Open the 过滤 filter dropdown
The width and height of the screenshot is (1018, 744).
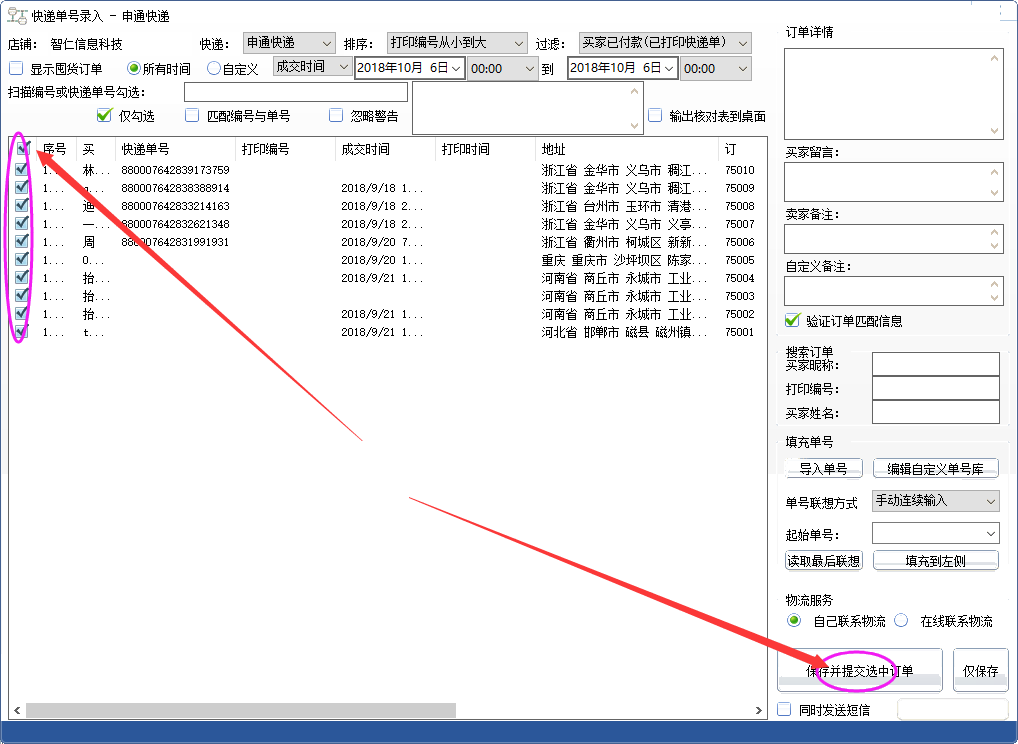coord(665,43)
